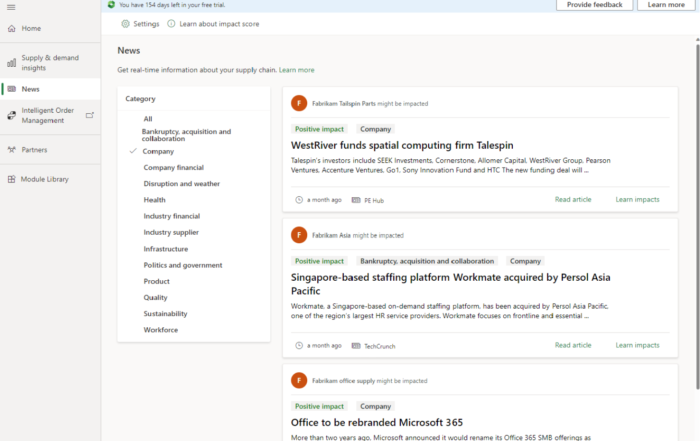Learn impacts for Workmate acquisition article
The width and height of the screenshot is (700, 441).
coord(637,345)
